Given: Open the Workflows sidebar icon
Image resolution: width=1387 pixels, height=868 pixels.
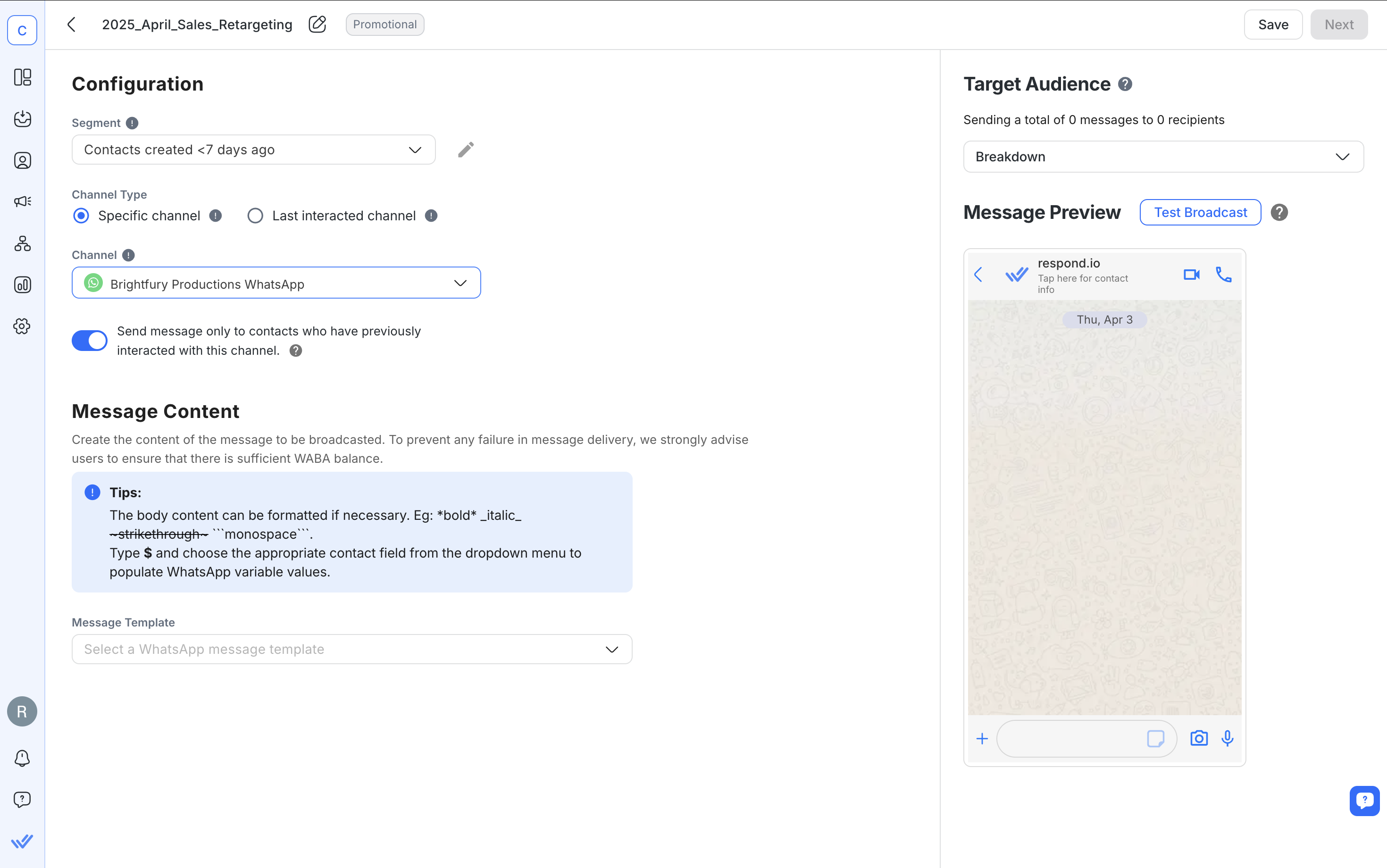Looking at the screenshot, I should point(22,243).
